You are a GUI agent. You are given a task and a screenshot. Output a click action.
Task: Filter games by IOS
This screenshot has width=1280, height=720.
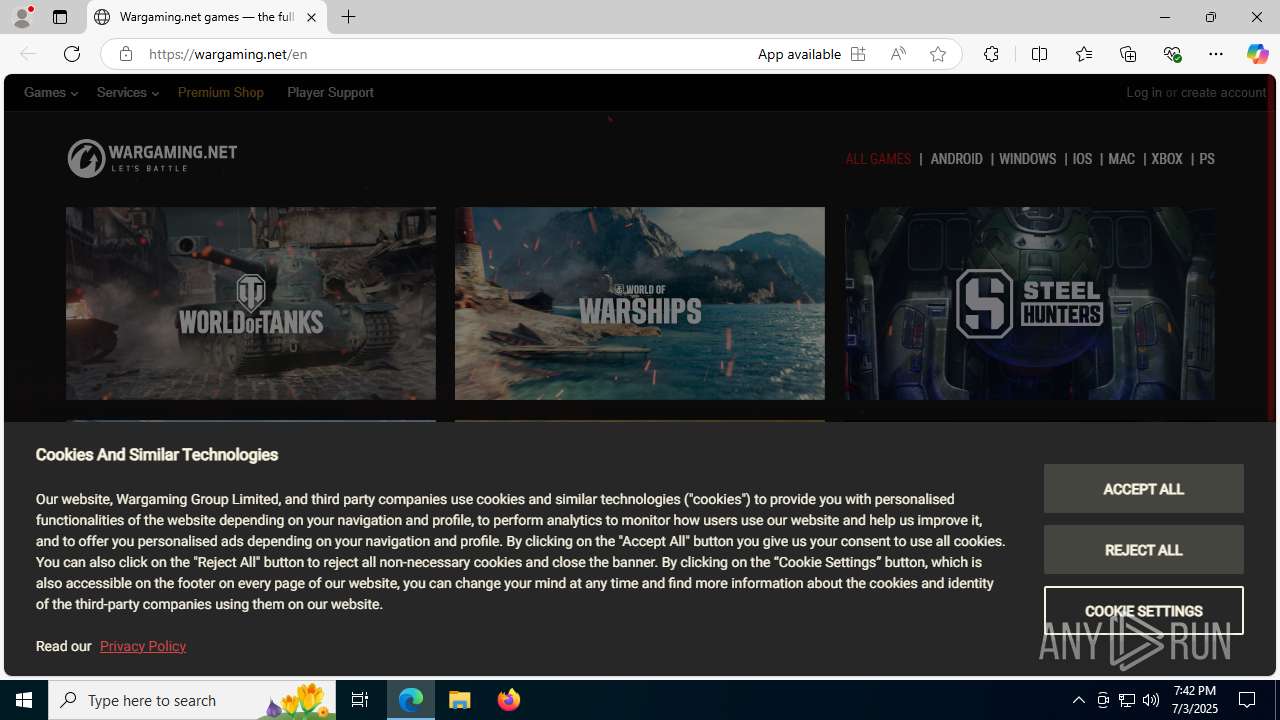pos(1082,159)
